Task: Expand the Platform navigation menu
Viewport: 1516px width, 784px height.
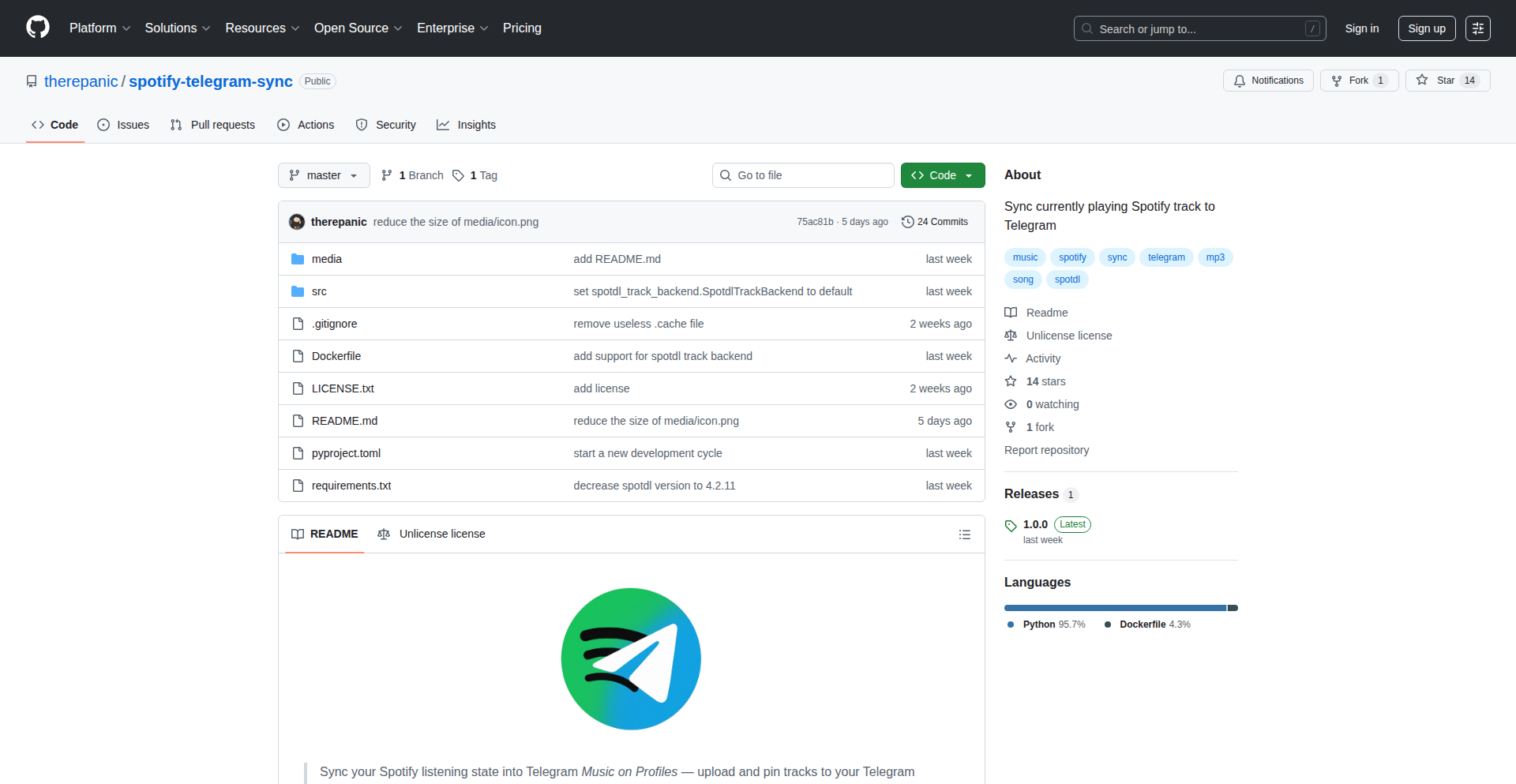Action: pyautogui.click(x=99, y=28)
